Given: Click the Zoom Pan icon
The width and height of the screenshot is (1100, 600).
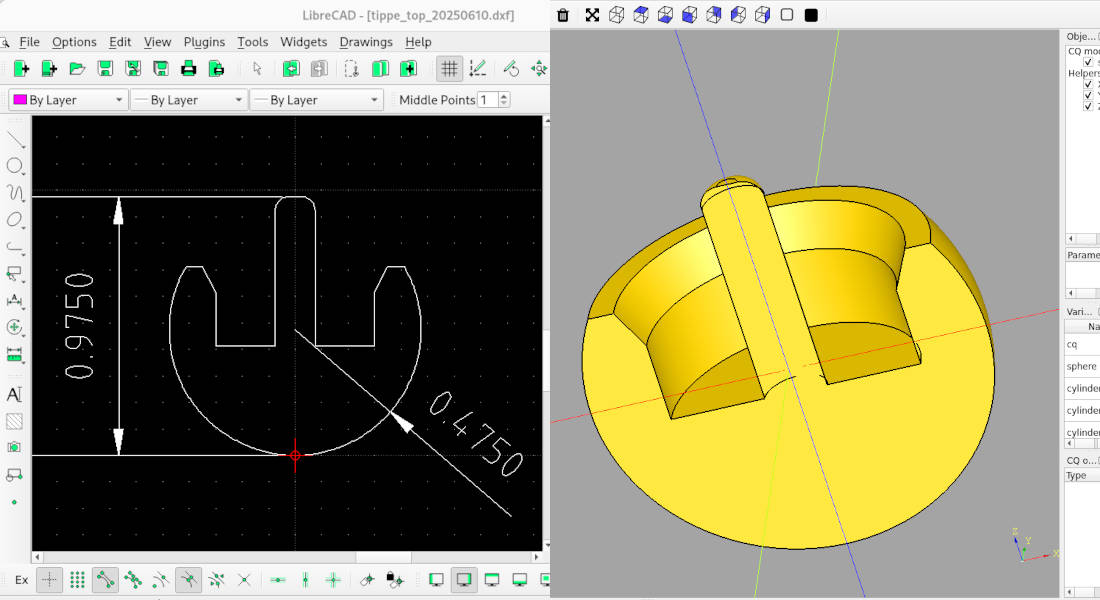Looking at the screenshot, I should [x=539, y=69].
